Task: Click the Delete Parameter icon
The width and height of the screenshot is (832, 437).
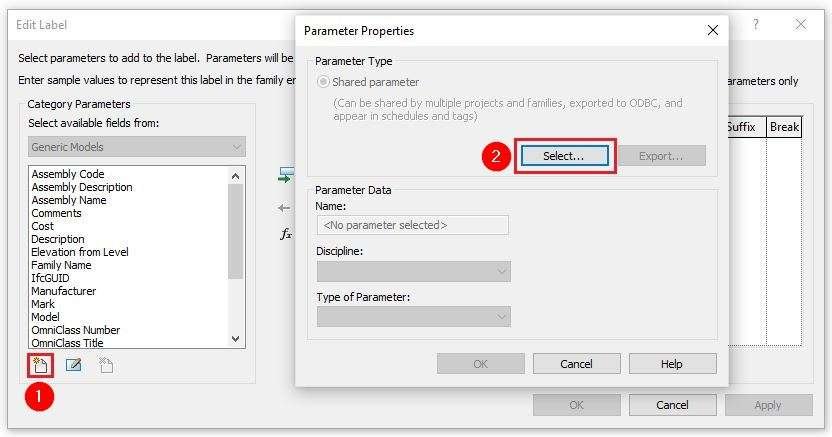Action: coord(106,364)
